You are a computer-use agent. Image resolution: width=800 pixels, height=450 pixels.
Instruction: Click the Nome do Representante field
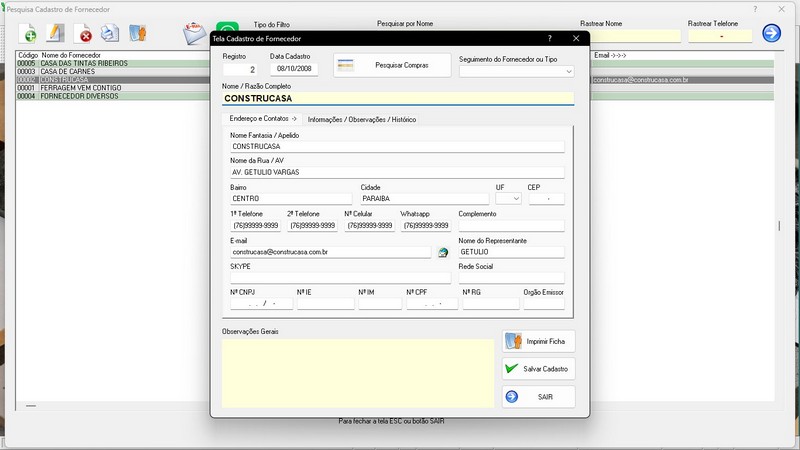[x=511, y=252]
